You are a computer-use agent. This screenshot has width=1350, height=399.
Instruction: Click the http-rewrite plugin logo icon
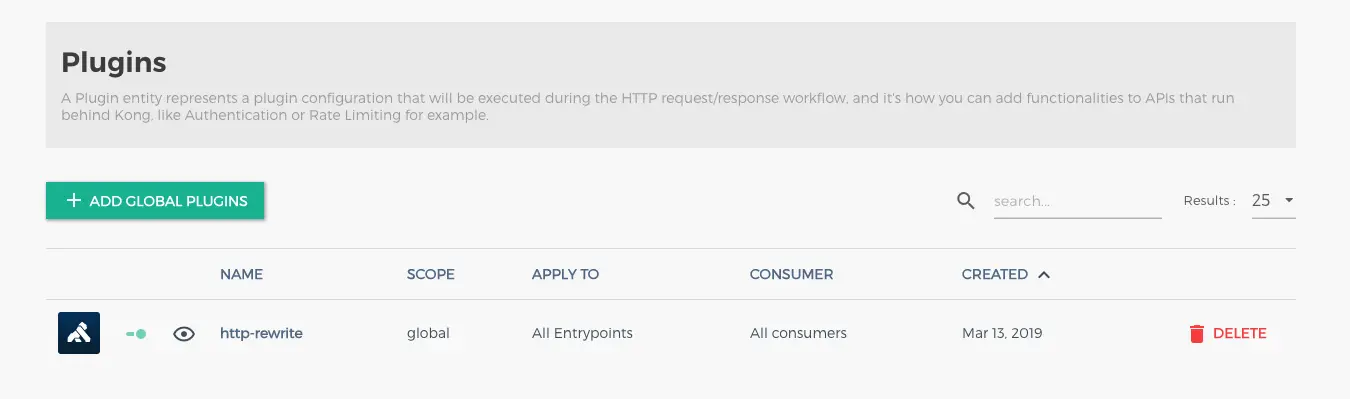79,333
